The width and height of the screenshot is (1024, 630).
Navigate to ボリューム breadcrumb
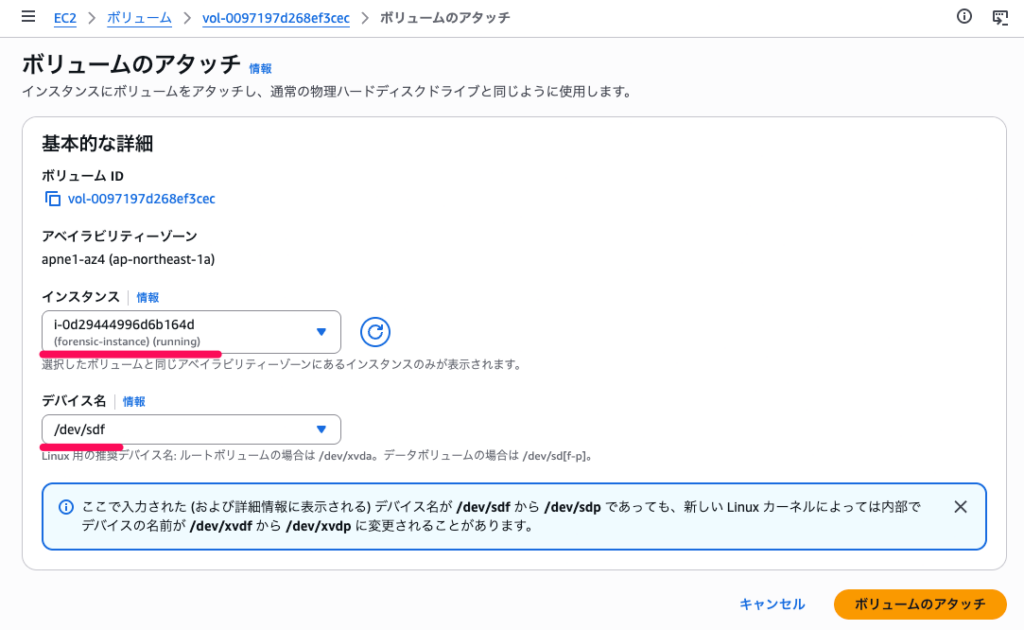tap(140, 18)
